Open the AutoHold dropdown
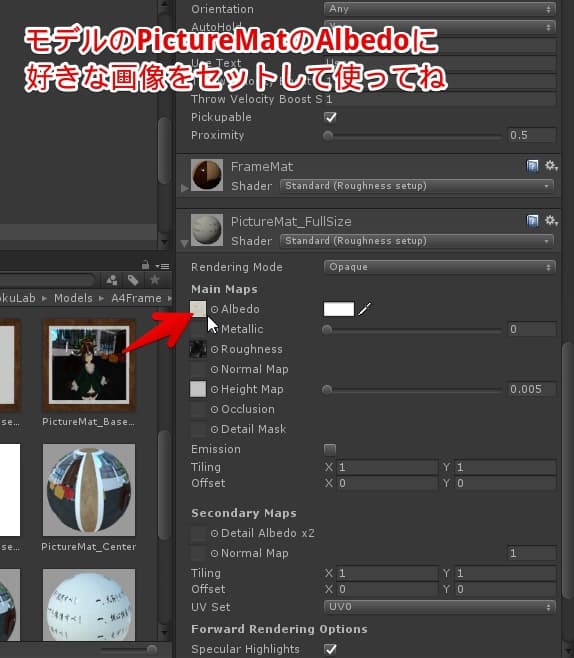This screenshot has height=658, width=574. [x=440, y=27]
